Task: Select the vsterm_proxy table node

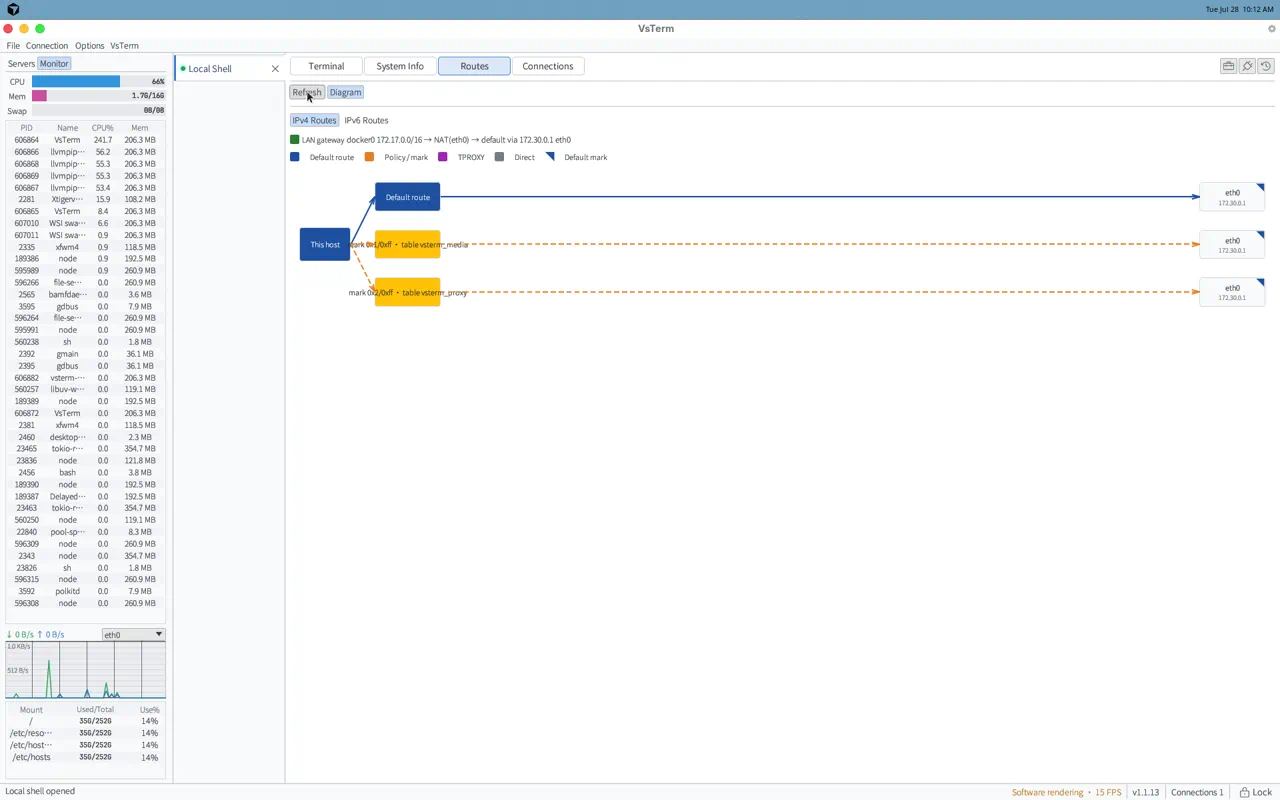Action: [x=408, y=292]
